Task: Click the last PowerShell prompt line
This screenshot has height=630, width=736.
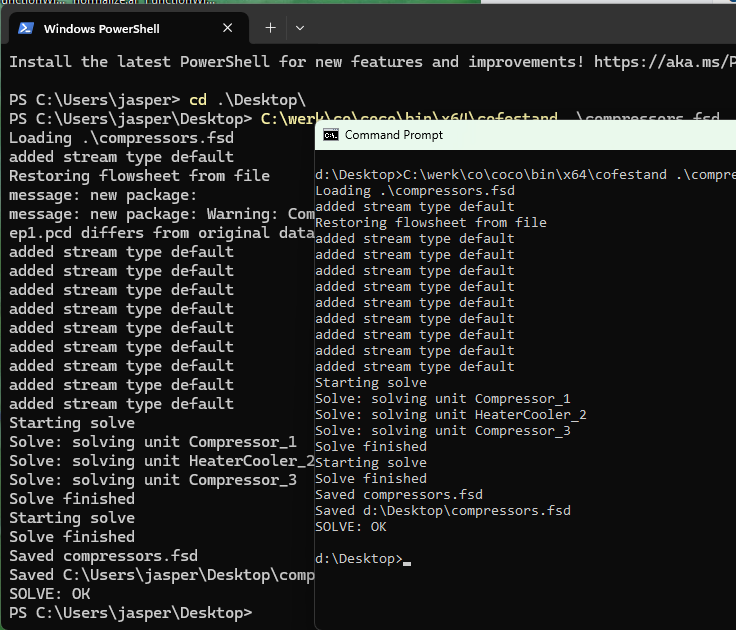Action: point(130,612)
